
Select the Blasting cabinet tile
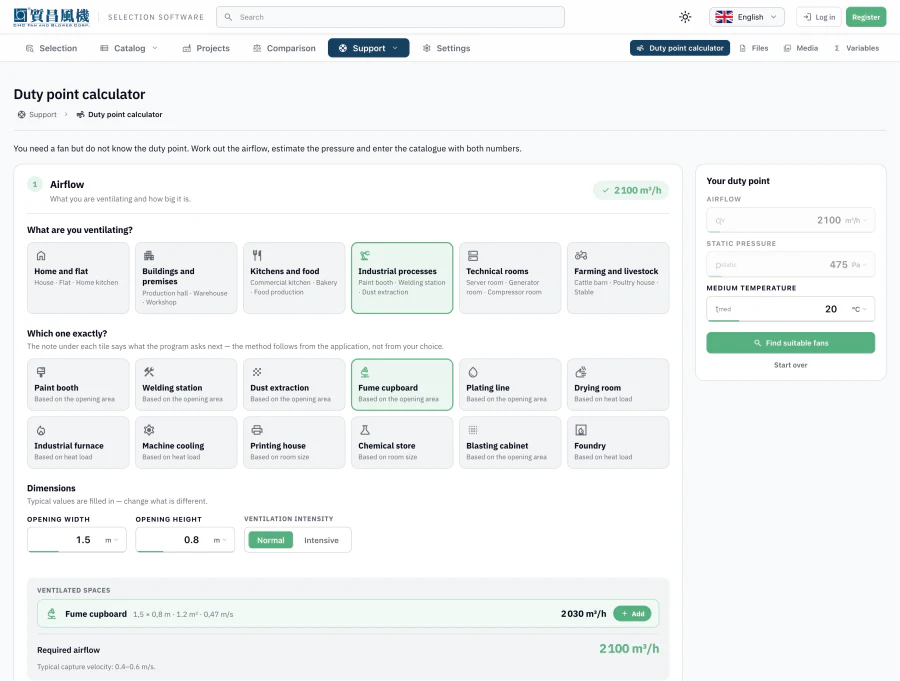click(510, 443)
